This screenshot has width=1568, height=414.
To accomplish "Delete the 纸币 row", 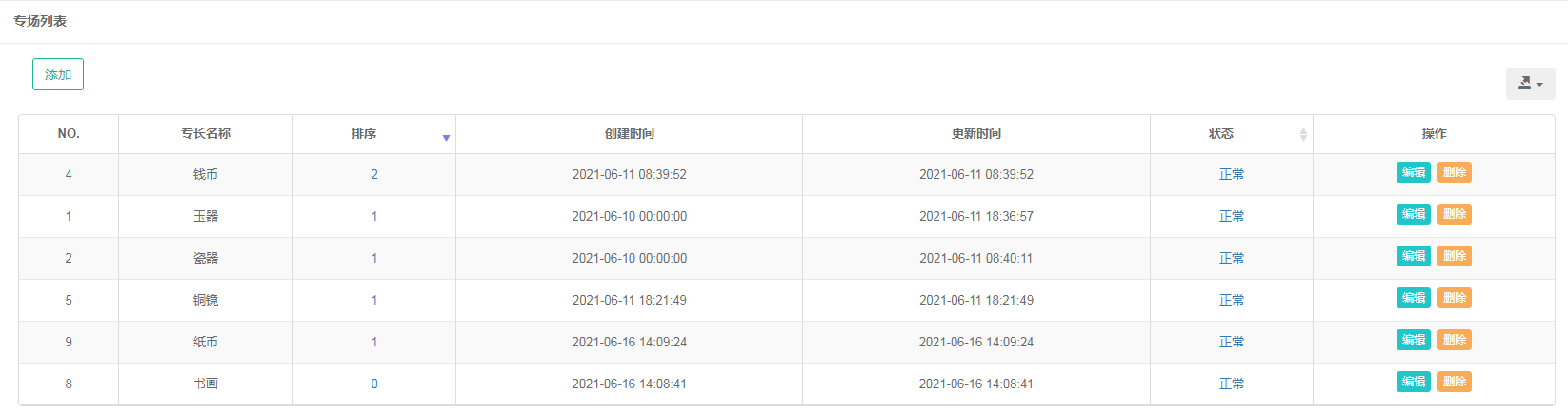I will pos(1455,340).
